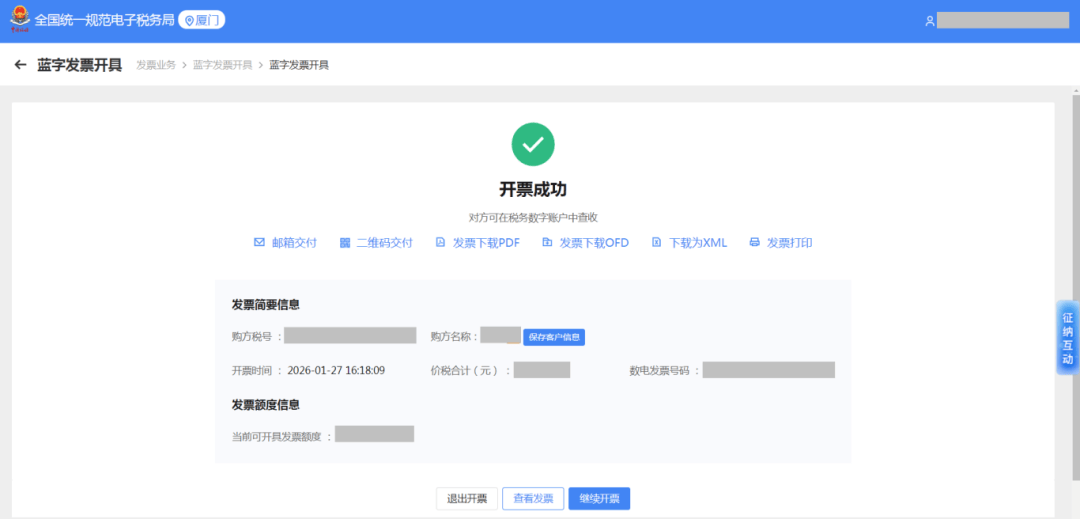Click the 退出开票 button
The width and height of the screenshot is (1080, 519).
tap(467, 499)
